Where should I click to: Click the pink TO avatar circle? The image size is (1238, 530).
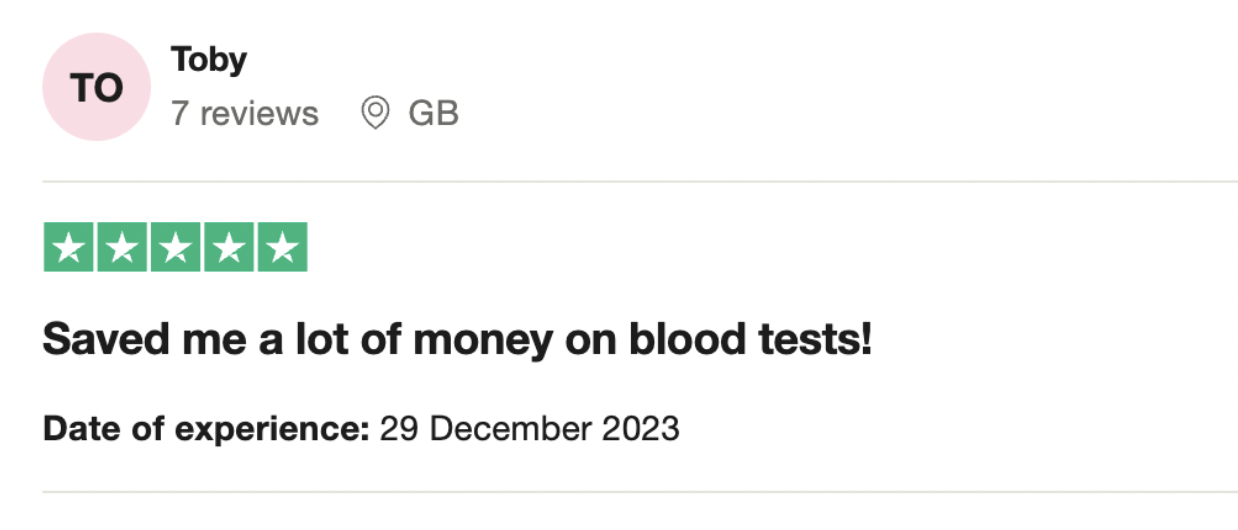point(96,87)
